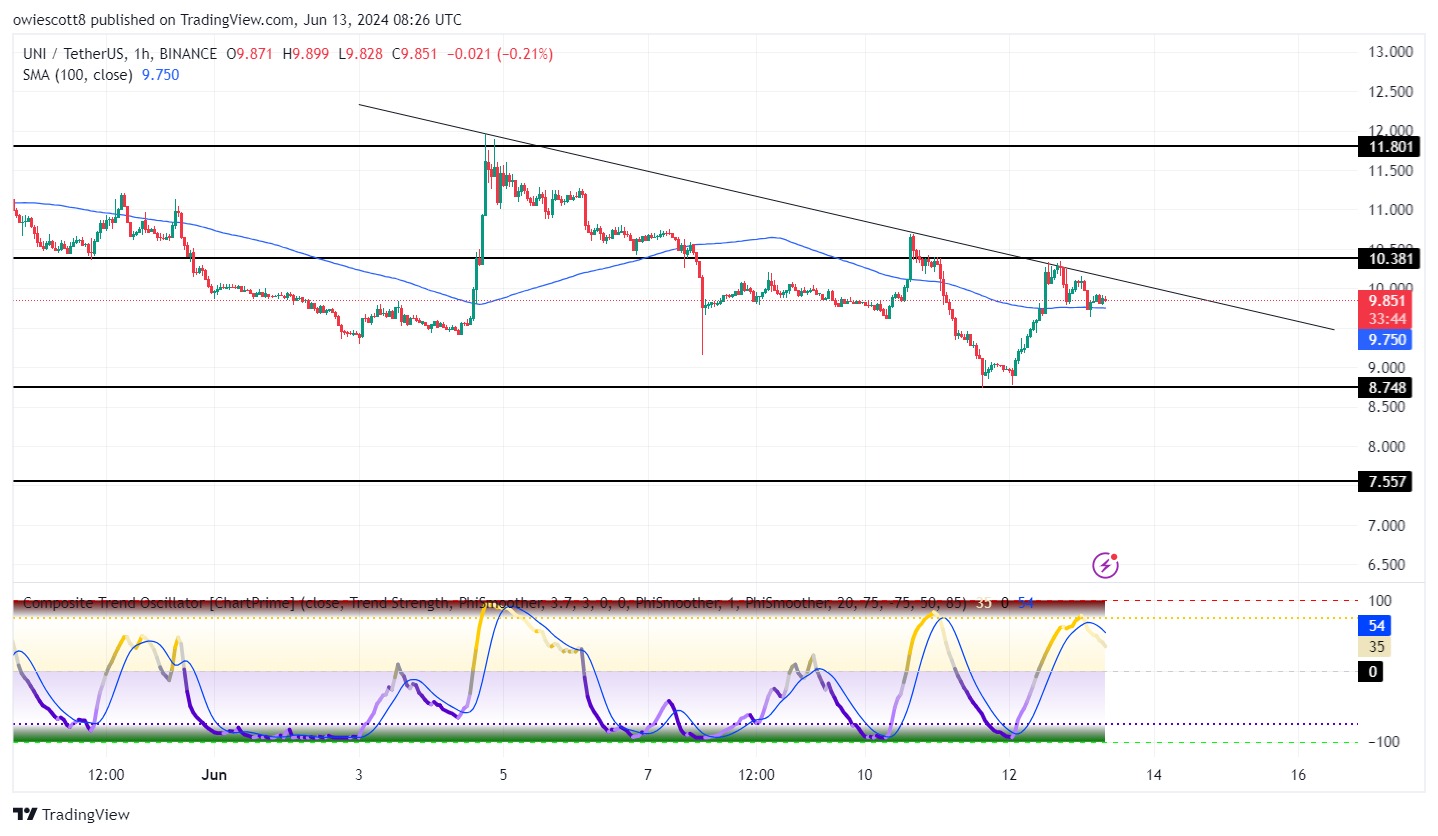The image size is (1438, 836).
Task: Click the Composite Trend Oscillator legend text
Action: 495,603
